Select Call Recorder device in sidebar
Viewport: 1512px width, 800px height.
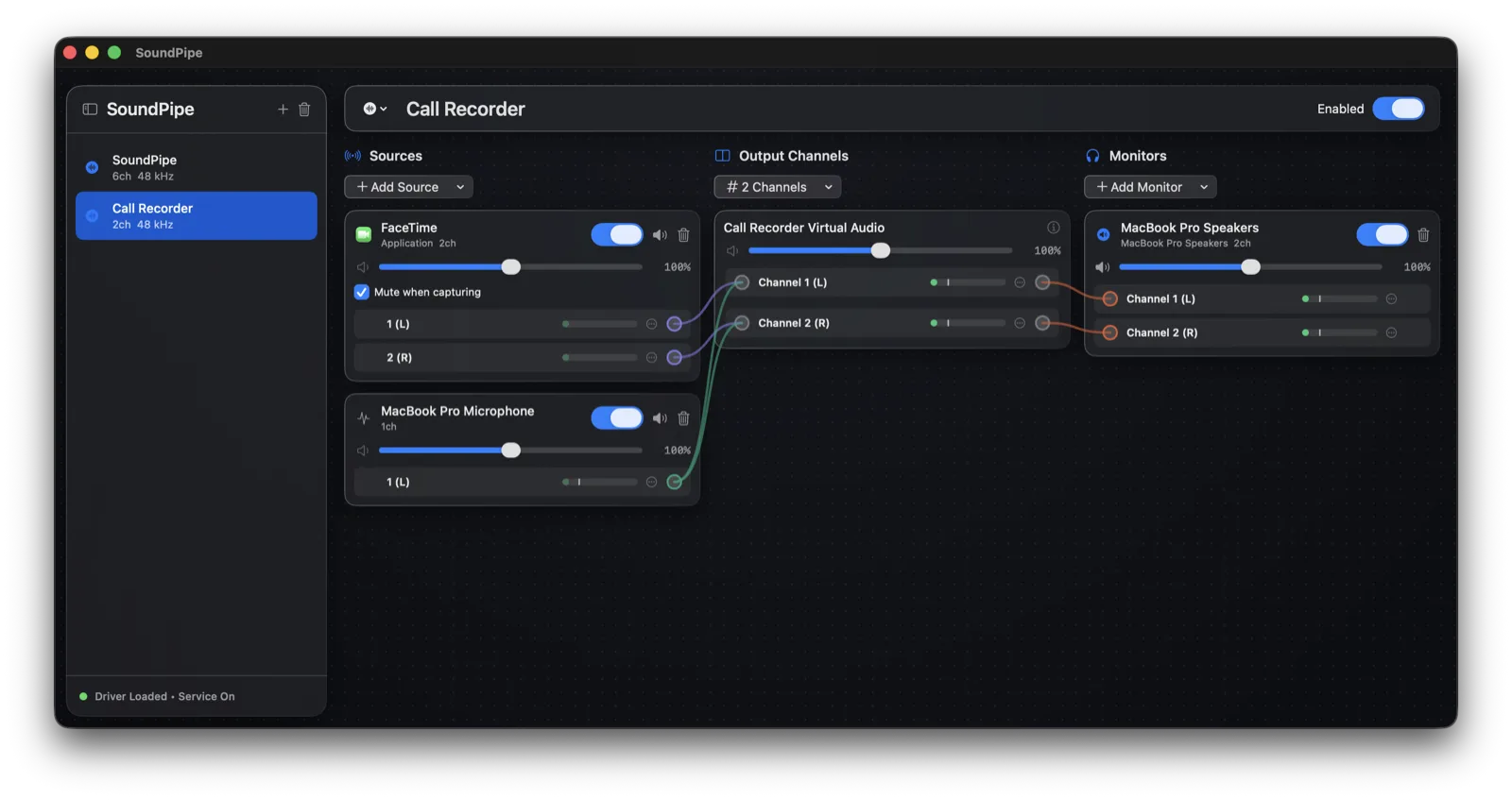pyautogui.click(x=197, y=215)
